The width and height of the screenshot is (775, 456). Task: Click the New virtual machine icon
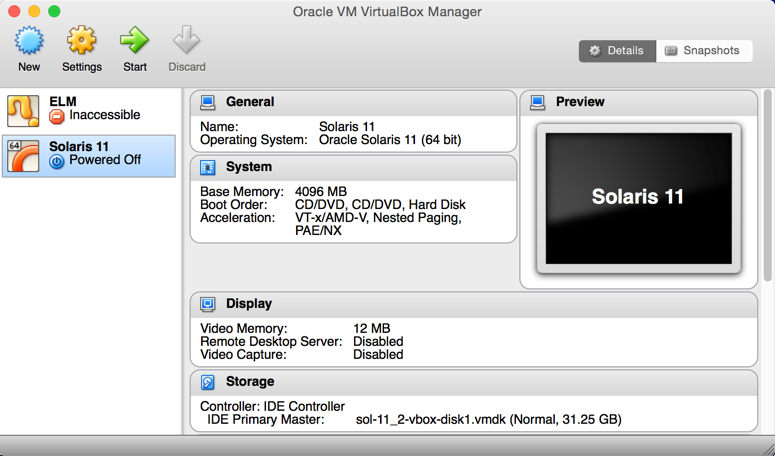coord(29,40)
